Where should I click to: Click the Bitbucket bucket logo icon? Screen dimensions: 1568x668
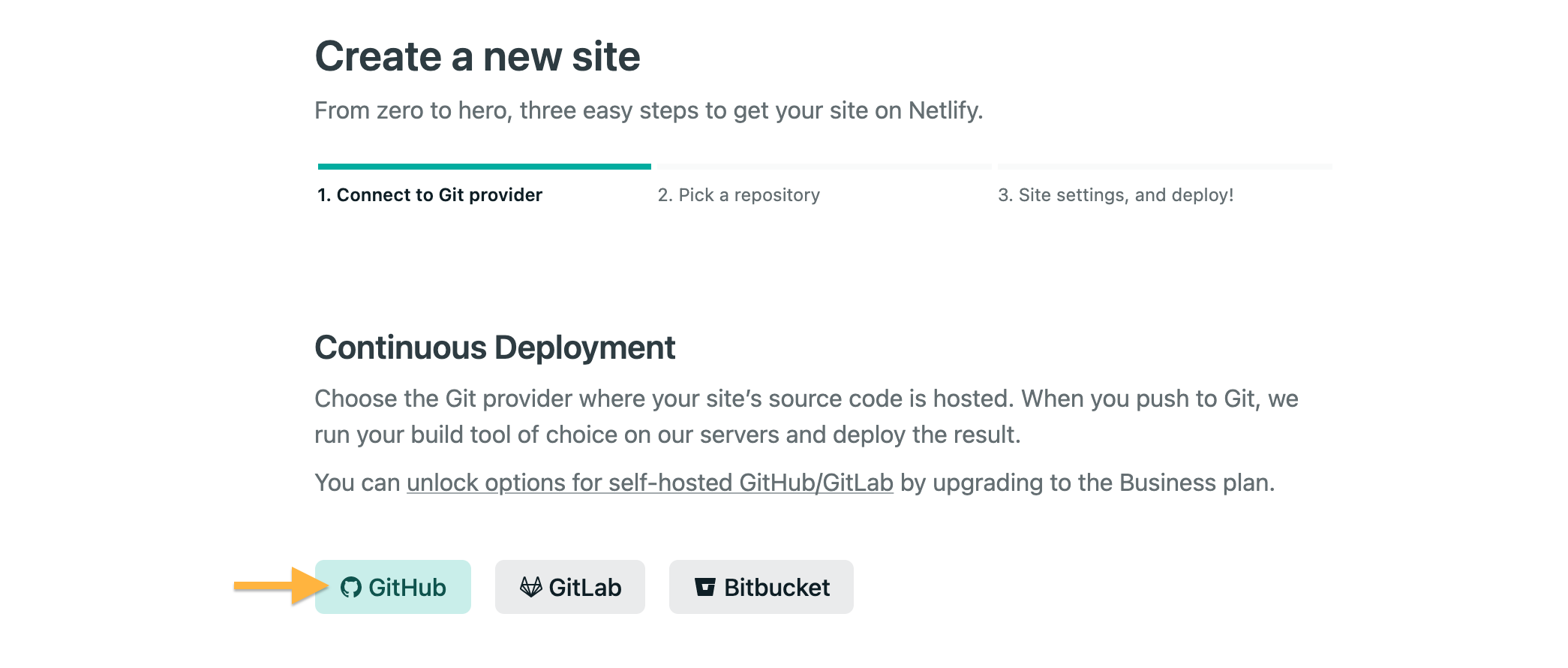click(705, 587)
